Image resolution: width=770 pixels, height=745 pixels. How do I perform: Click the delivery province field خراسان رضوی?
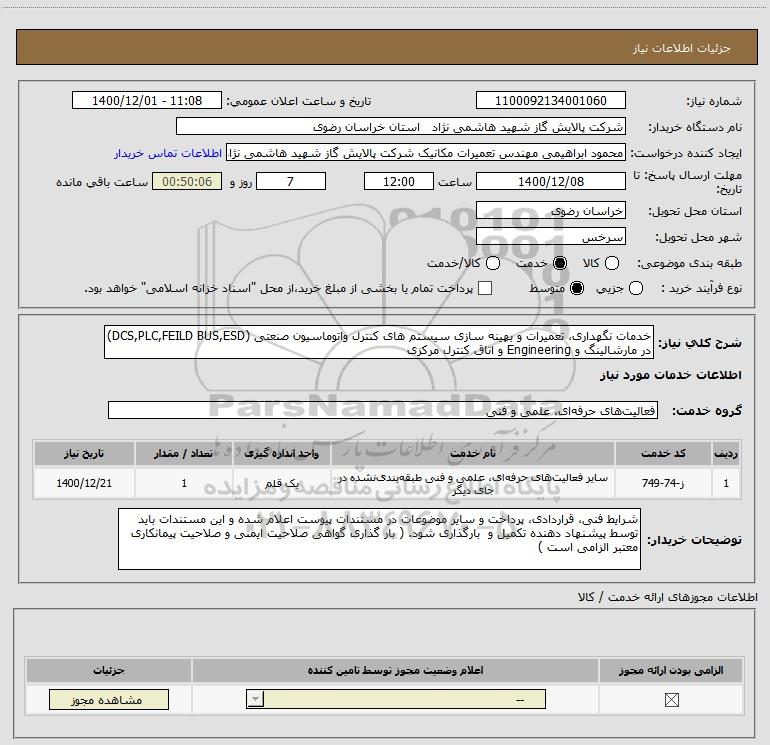click(x=550, y=211)
